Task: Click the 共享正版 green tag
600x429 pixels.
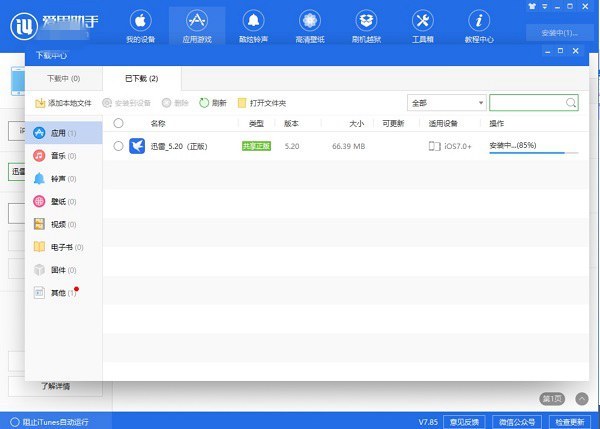Action: [256, 146]
